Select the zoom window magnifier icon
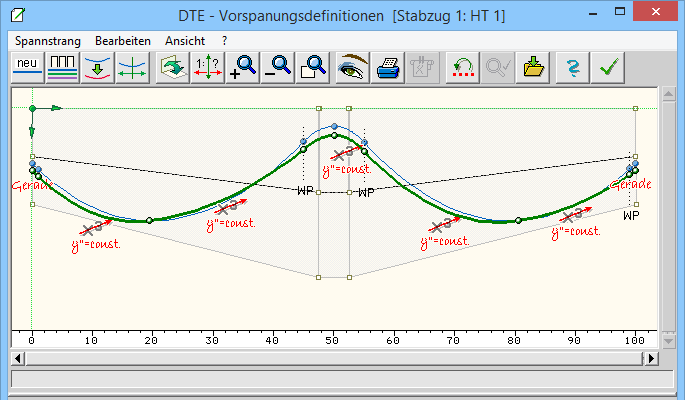This screenshot has height=400, width=685. pyautogui.click(x=314, y=67)
